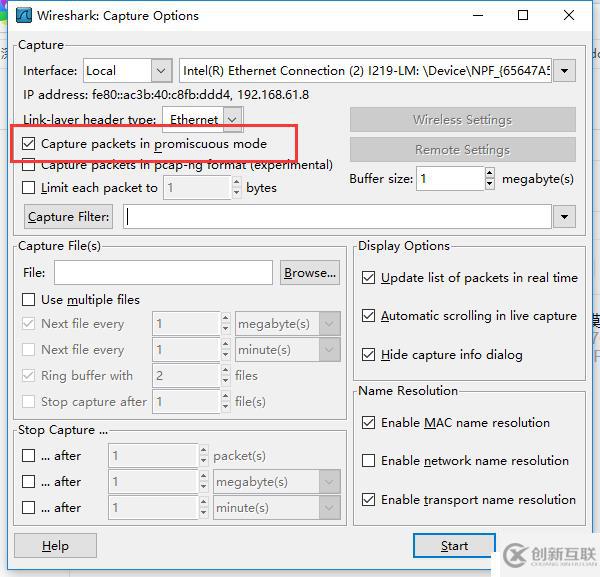
Task: Expand the Capture Filter history dropdown arrow
Action: point(564,217)
